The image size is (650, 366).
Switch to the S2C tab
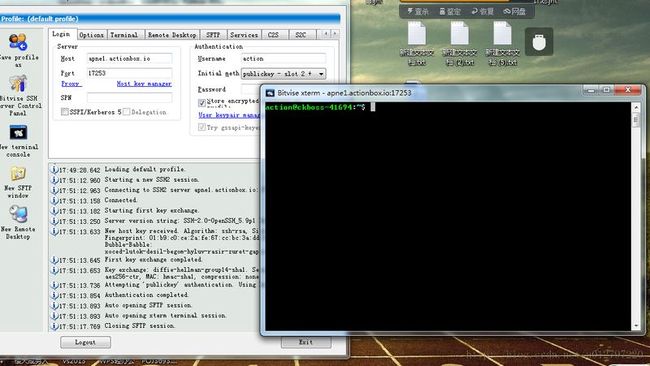point(301,35)
